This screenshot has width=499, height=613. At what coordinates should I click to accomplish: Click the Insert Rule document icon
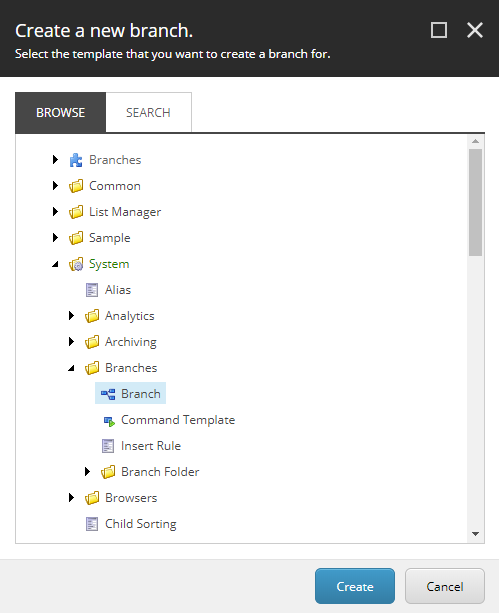(x=108, y=446)
